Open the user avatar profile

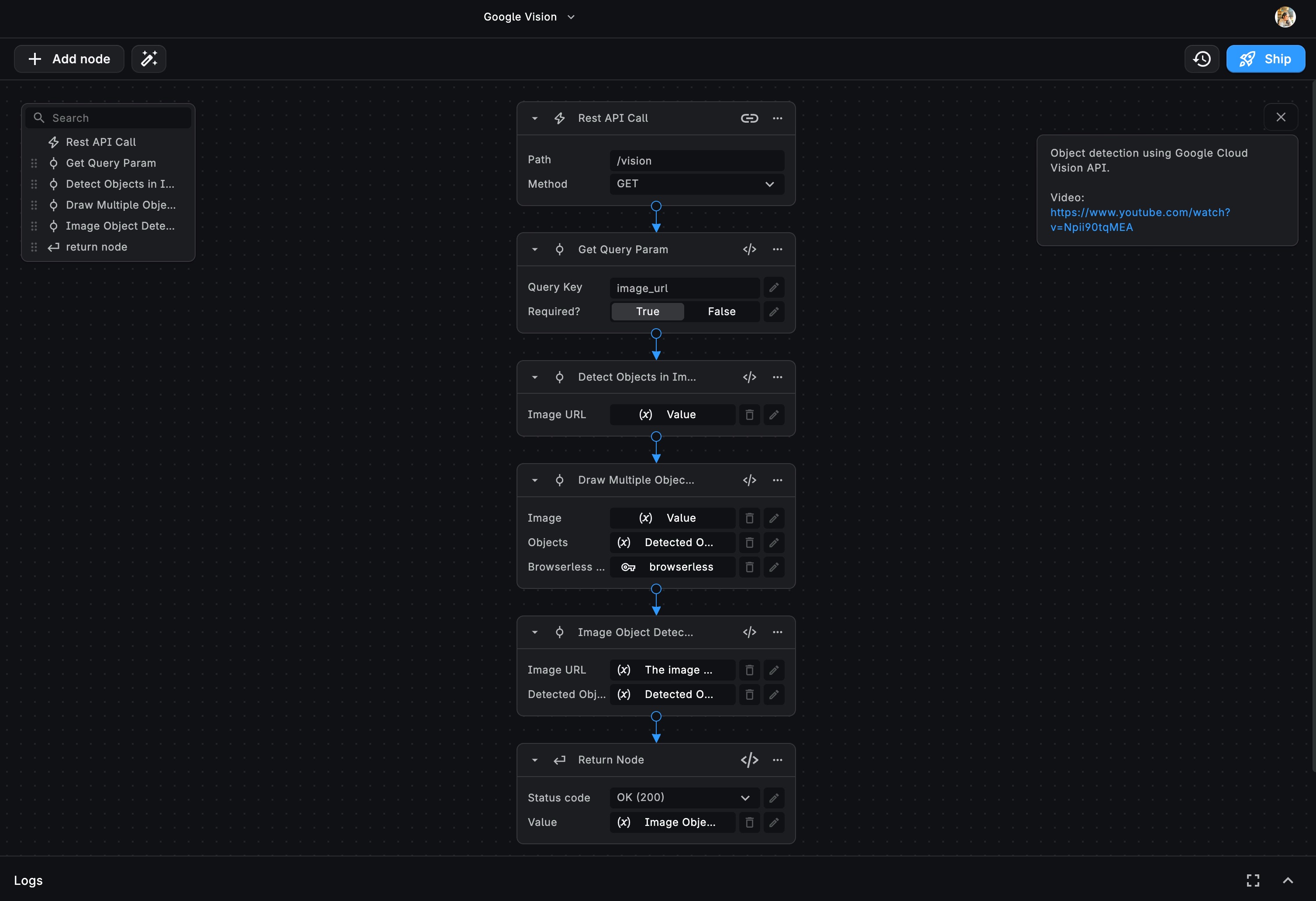pyautogui.click(x=1285, y=17)
